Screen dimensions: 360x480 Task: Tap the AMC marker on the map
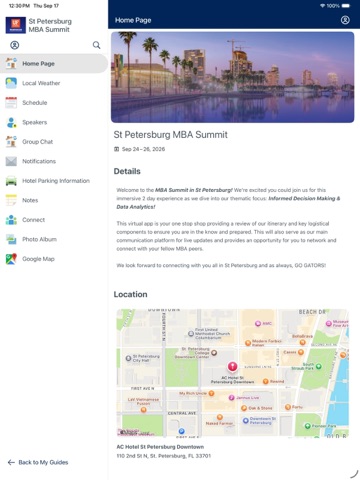click(x=258, y=323)
